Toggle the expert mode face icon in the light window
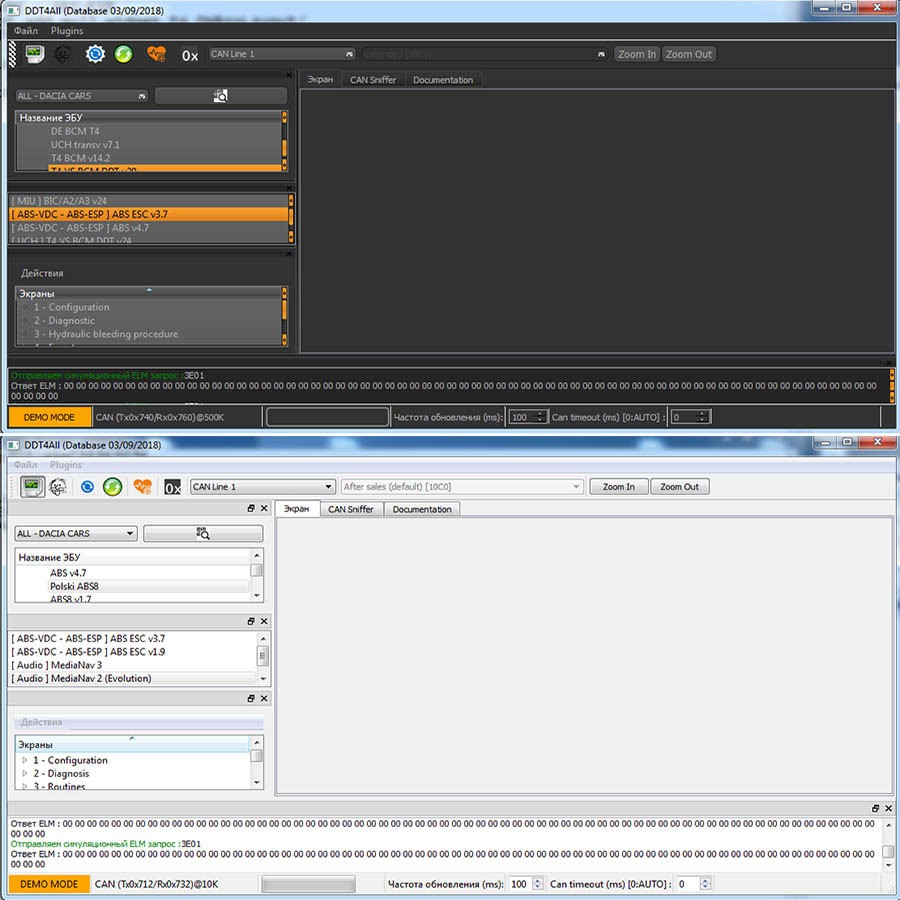 [x=59, y=487]
